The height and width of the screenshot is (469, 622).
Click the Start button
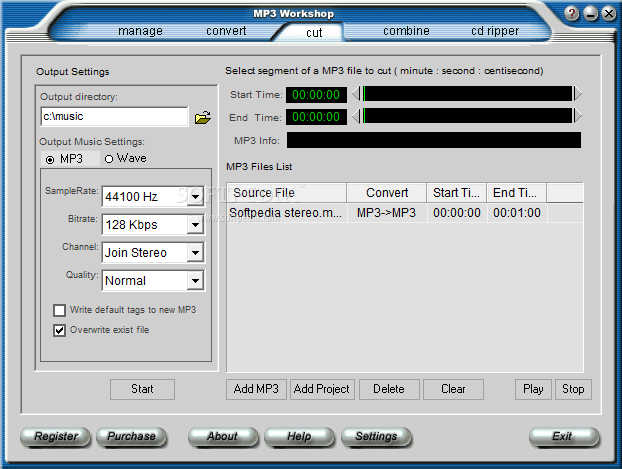point(142,389)
